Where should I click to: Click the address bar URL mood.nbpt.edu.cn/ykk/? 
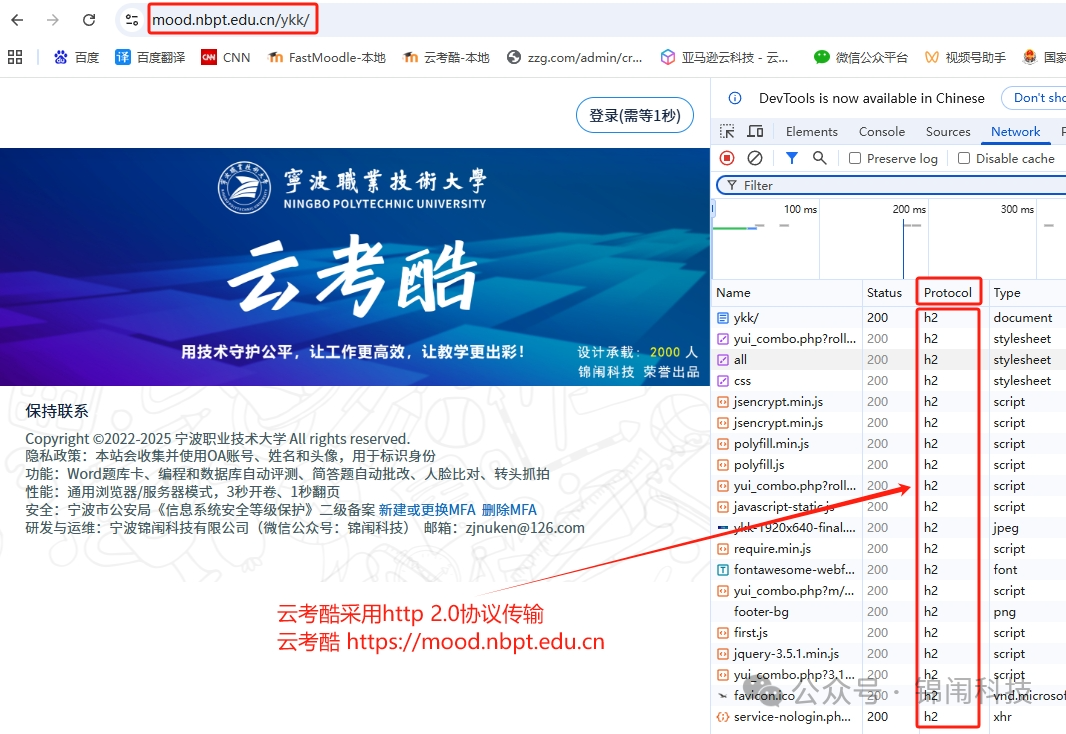click(x=231, y=20)
